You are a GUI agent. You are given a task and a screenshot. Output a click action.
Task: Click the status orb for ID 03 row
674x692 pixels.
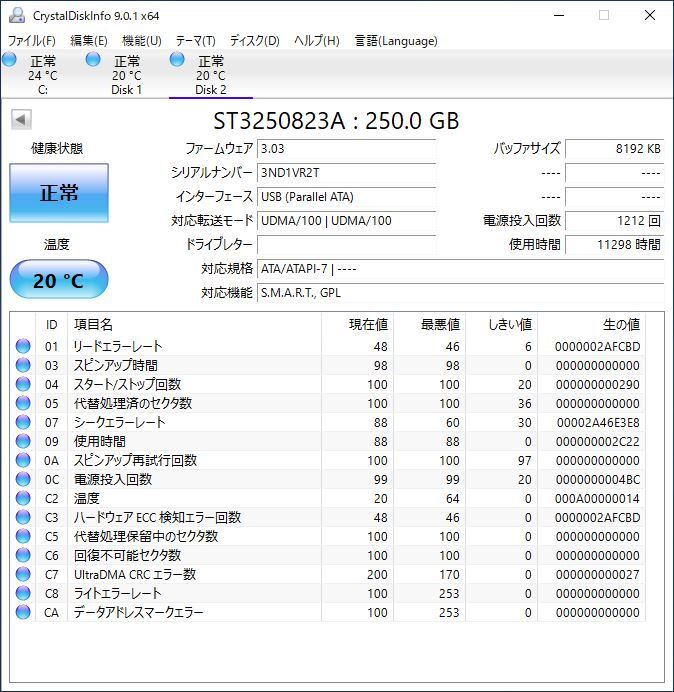tap(23, 365)
